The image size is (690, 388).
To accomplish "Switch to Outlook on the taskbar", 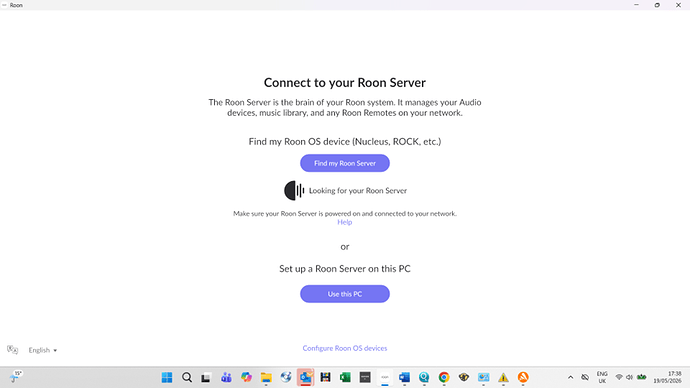I will 305,377.
